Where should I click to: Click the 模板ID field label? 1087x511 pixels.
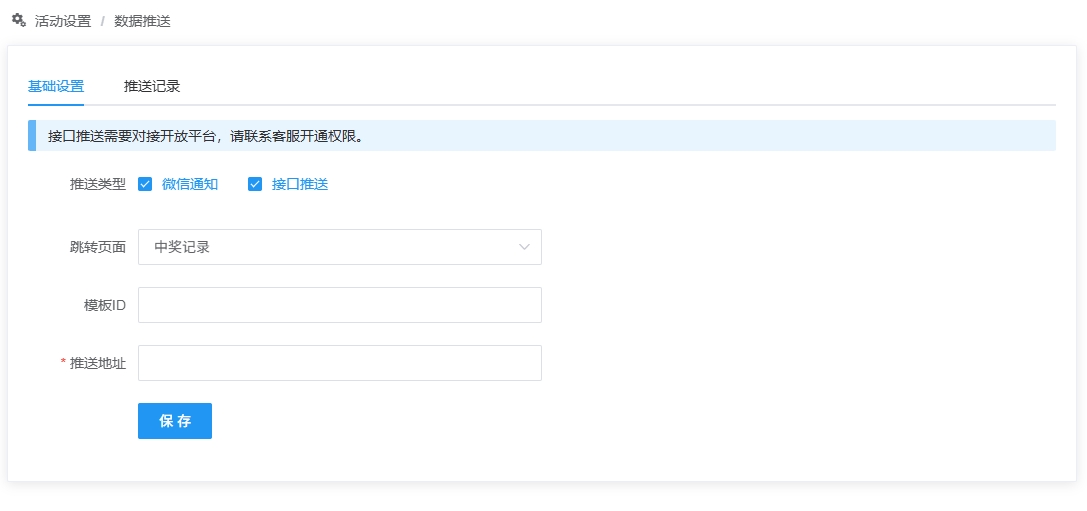tap(105, 305)
